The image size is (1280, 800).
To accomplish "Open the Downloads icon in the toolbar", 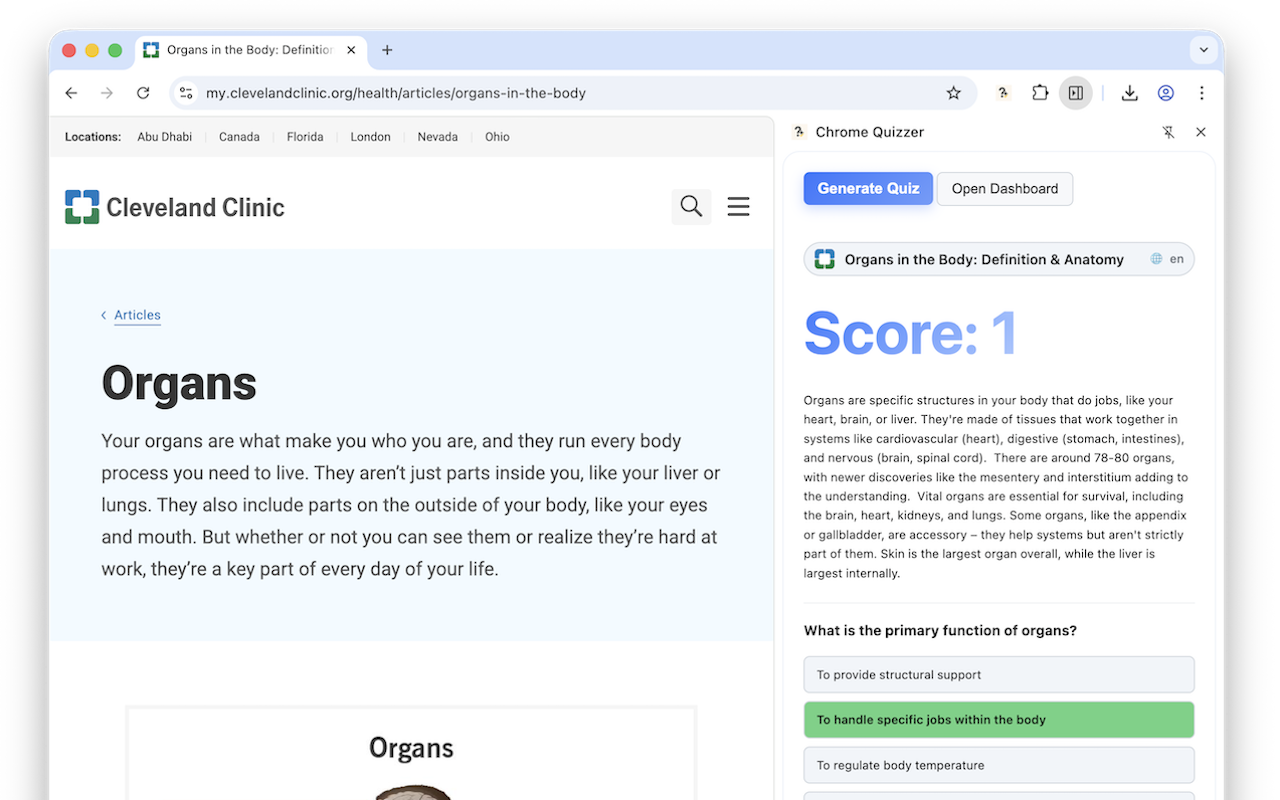I will click(1129, 92).
